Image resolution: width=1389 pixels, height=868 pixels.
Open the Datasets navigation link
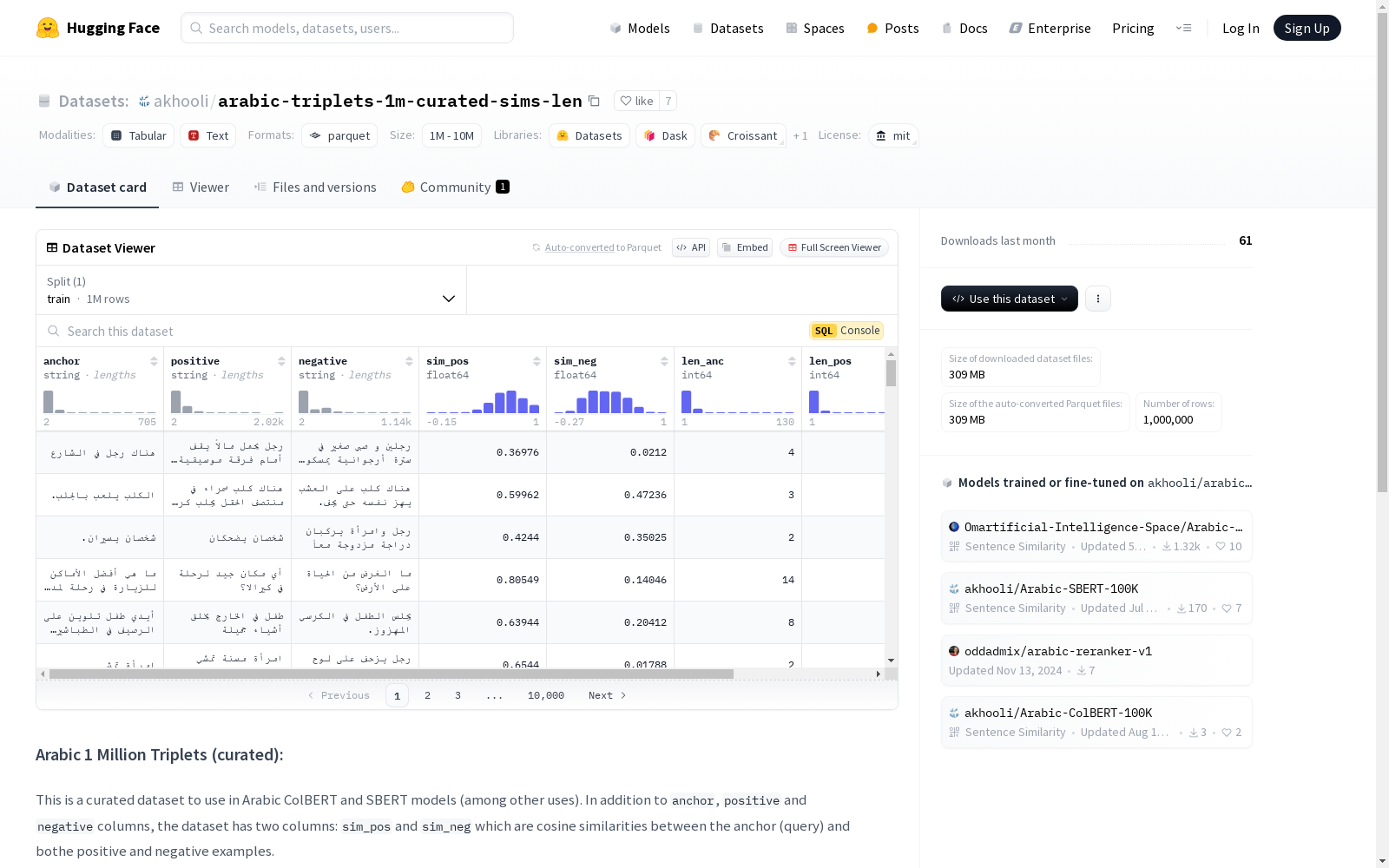(x=727, y=28)
